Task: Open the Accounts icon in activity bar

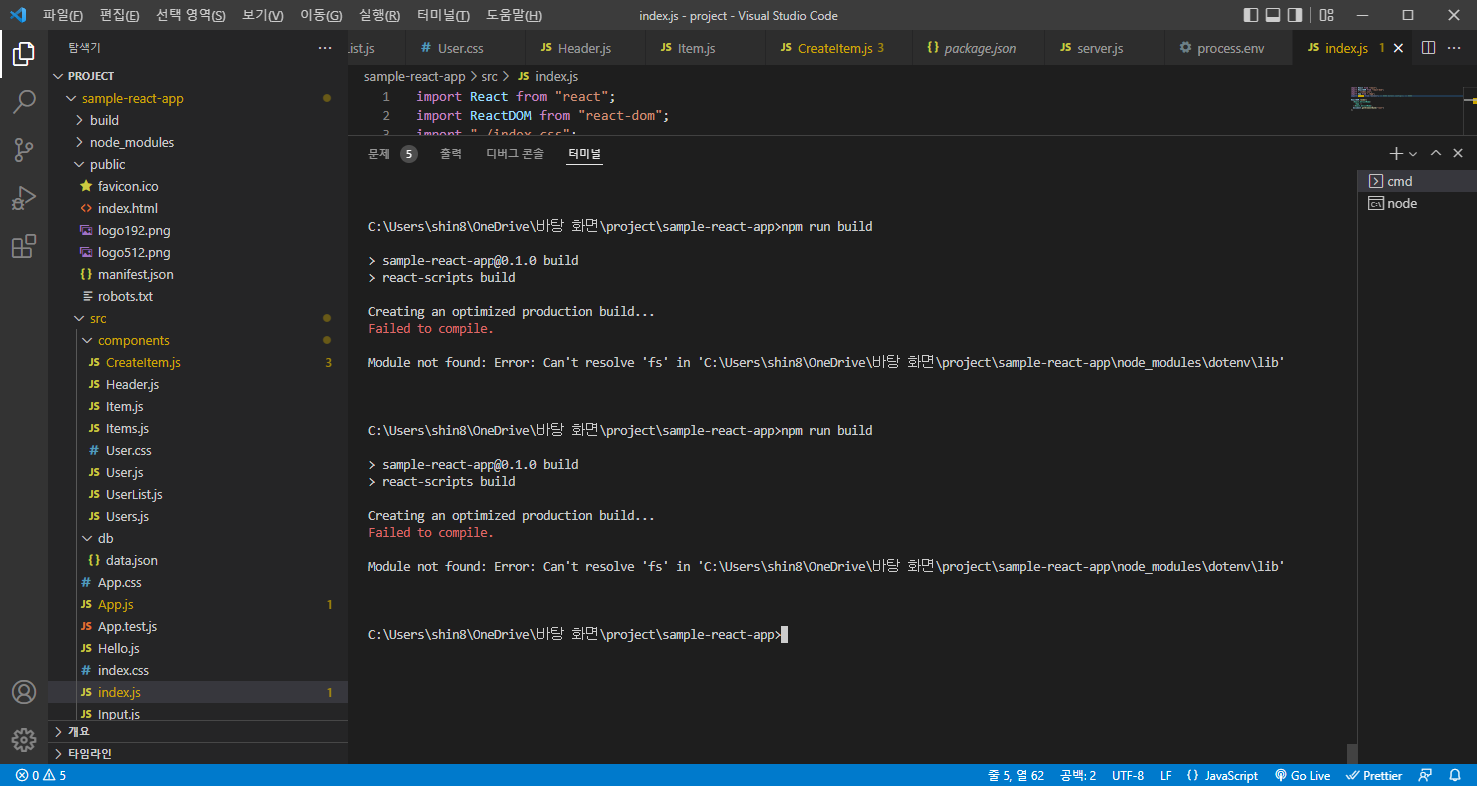Action: [24, 692]
